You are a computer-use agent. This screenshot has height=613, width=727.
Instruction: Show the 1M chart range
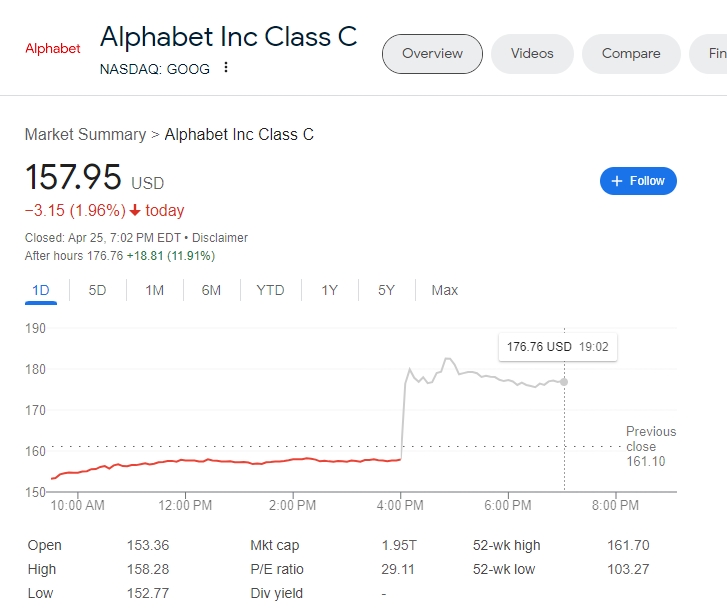154,290
